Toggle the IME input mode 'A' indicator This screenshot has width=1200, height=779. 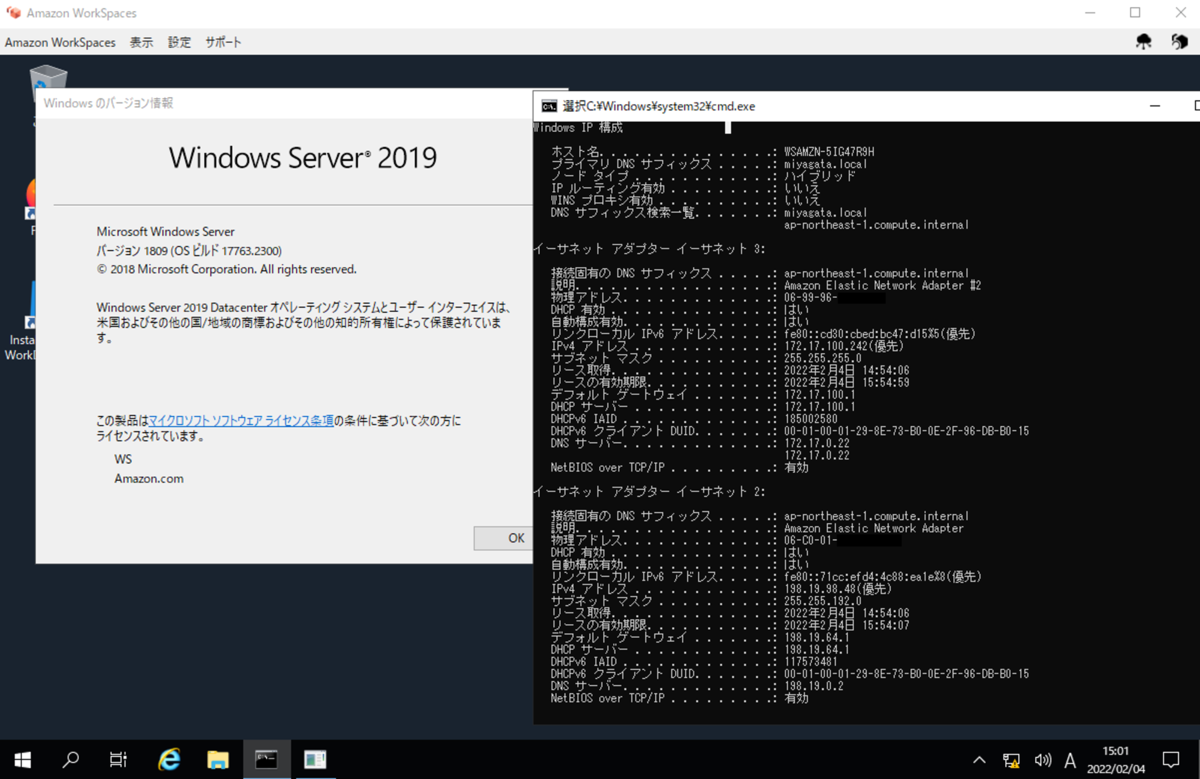[x=1070, y=760]
